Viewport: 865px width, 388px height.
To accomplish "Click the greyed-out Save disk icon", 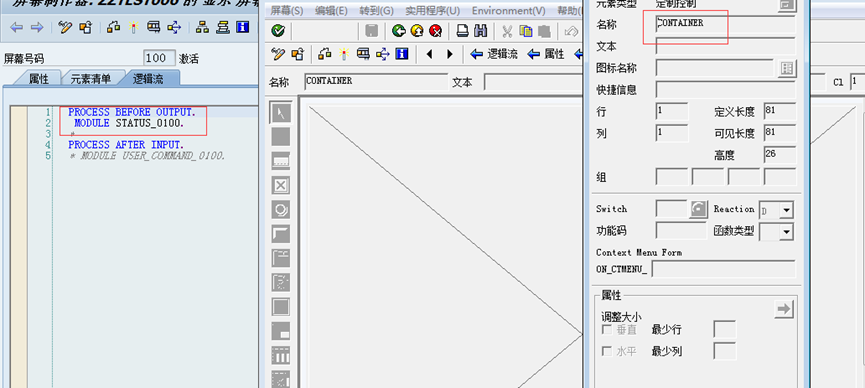I will [x=372, y=31].
